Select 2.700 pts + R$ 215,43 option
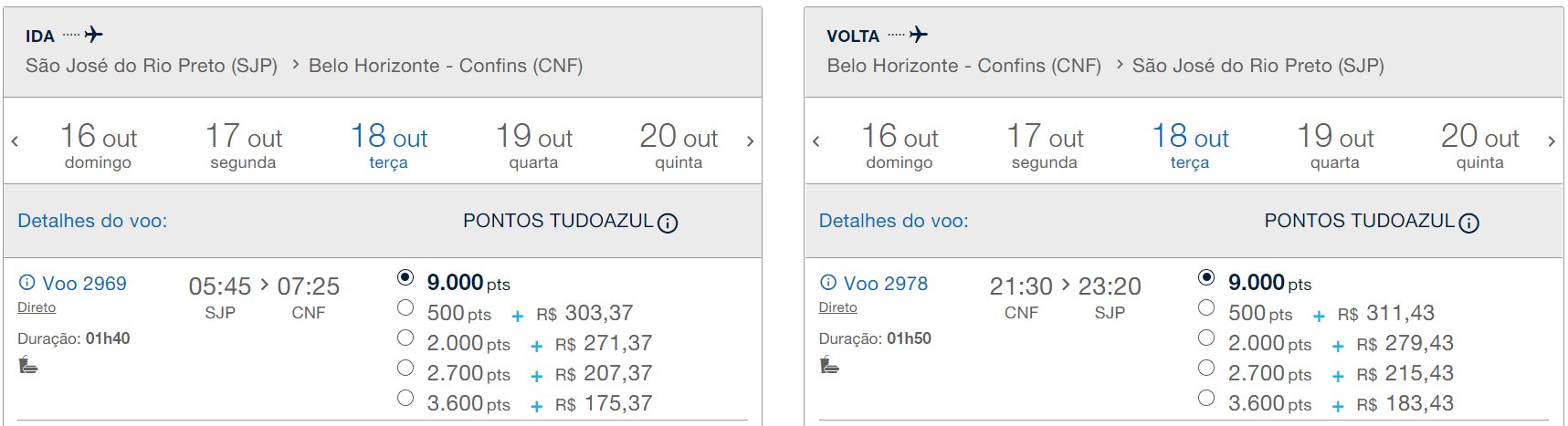The image size is (1568, 426). click(1206, 369)
